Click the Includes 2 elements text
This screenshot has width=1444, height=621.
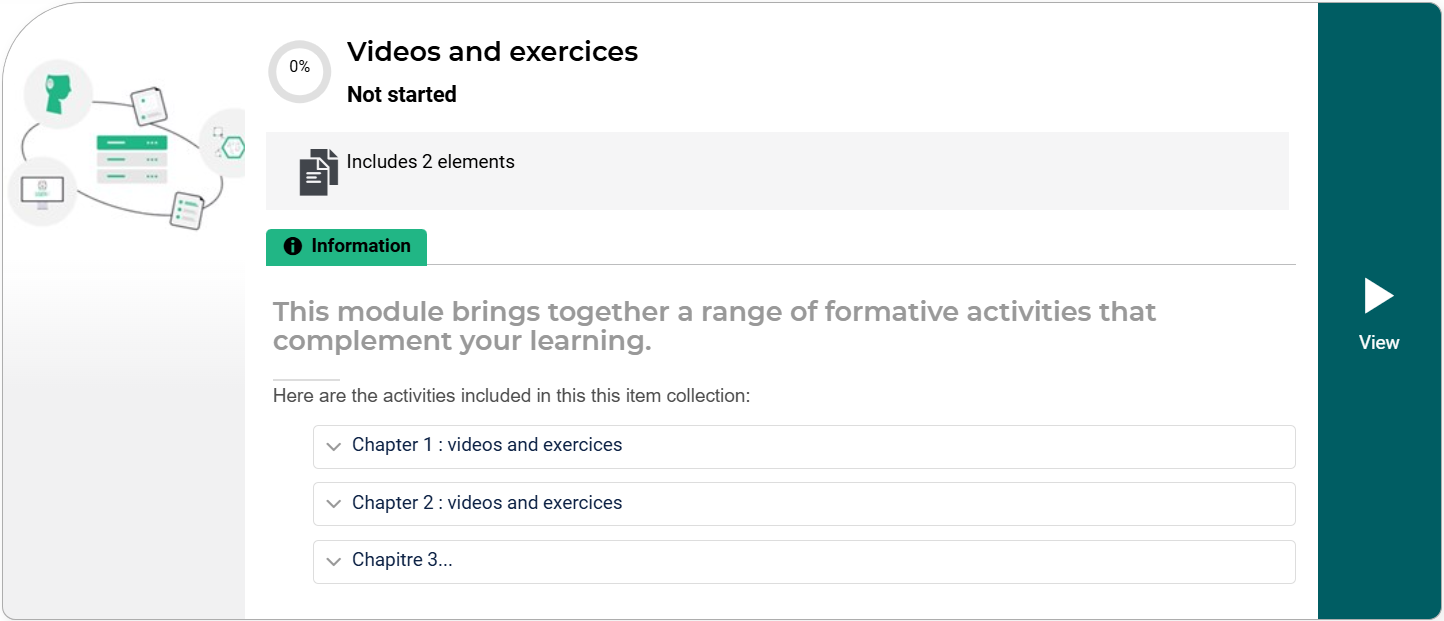coord(430,162)
